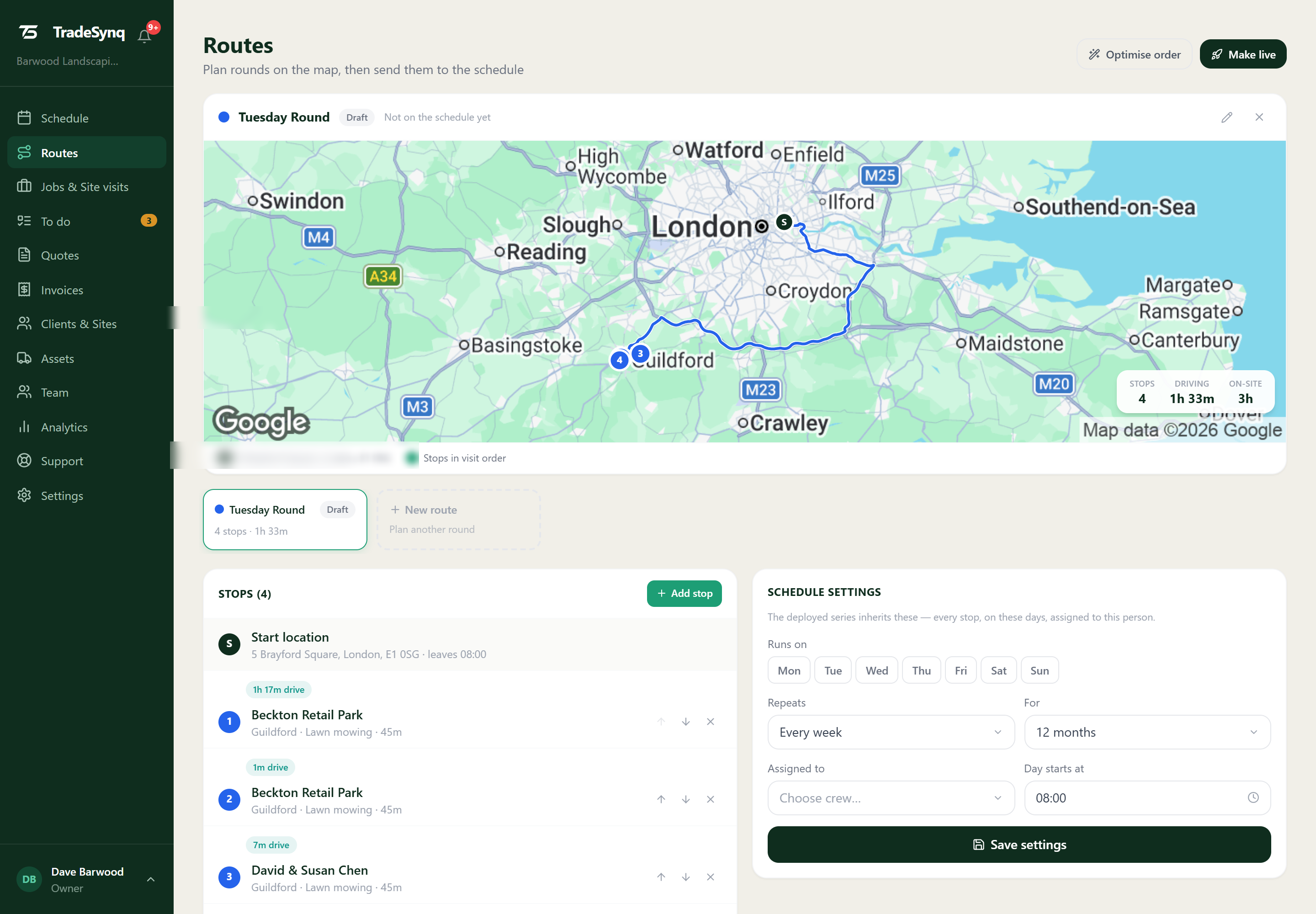Select the Tuesday Round route card
This screenshot has height=914, width=1316.
coord(285,520)
